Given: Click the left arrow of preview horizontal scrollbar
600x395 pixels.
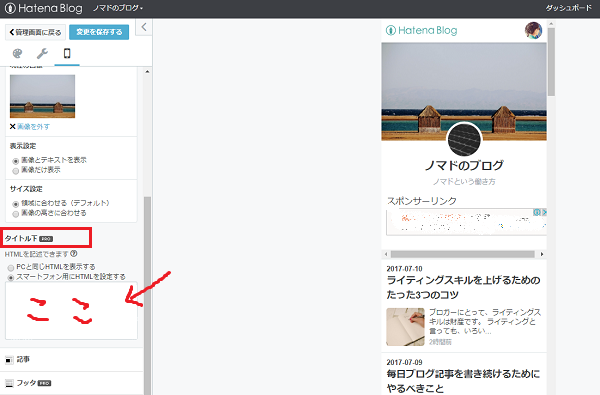Looking at the screenshot, I should [386, 254].
